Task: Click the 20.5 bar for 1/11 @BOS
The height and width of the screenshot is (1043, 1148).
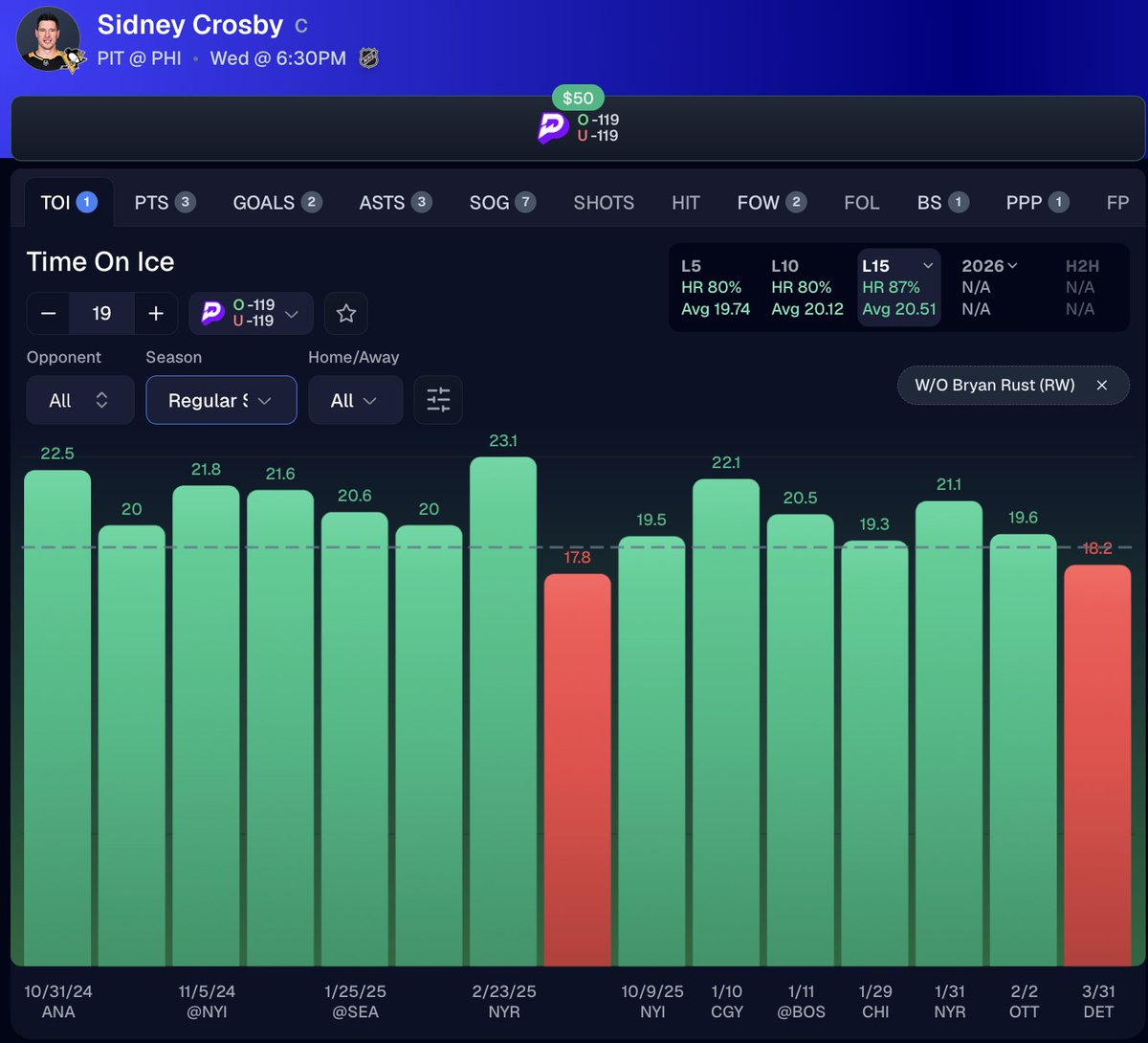Action: (801, 740)
